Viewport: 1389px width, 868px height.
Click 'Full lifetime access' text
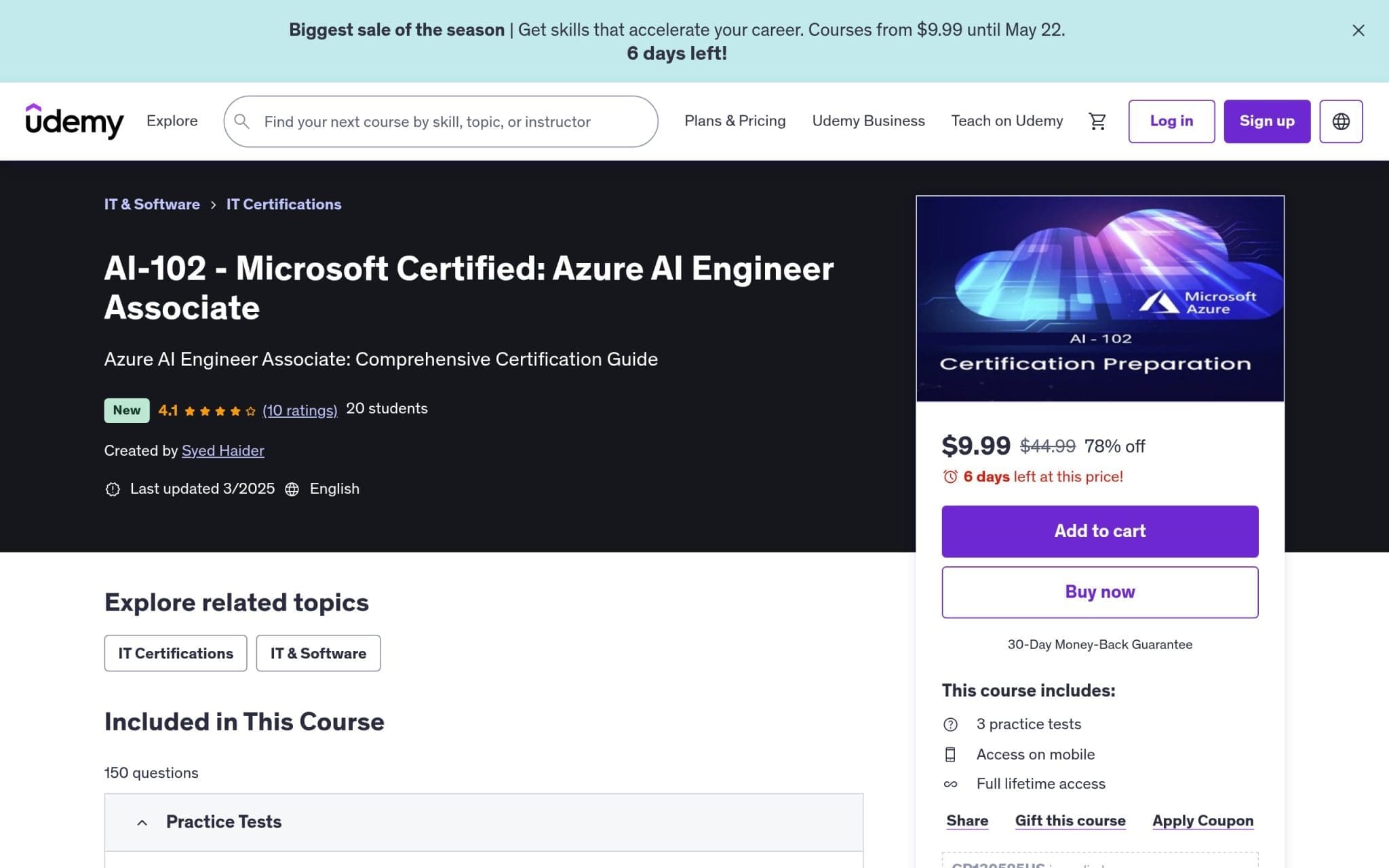click(1040, 783)
